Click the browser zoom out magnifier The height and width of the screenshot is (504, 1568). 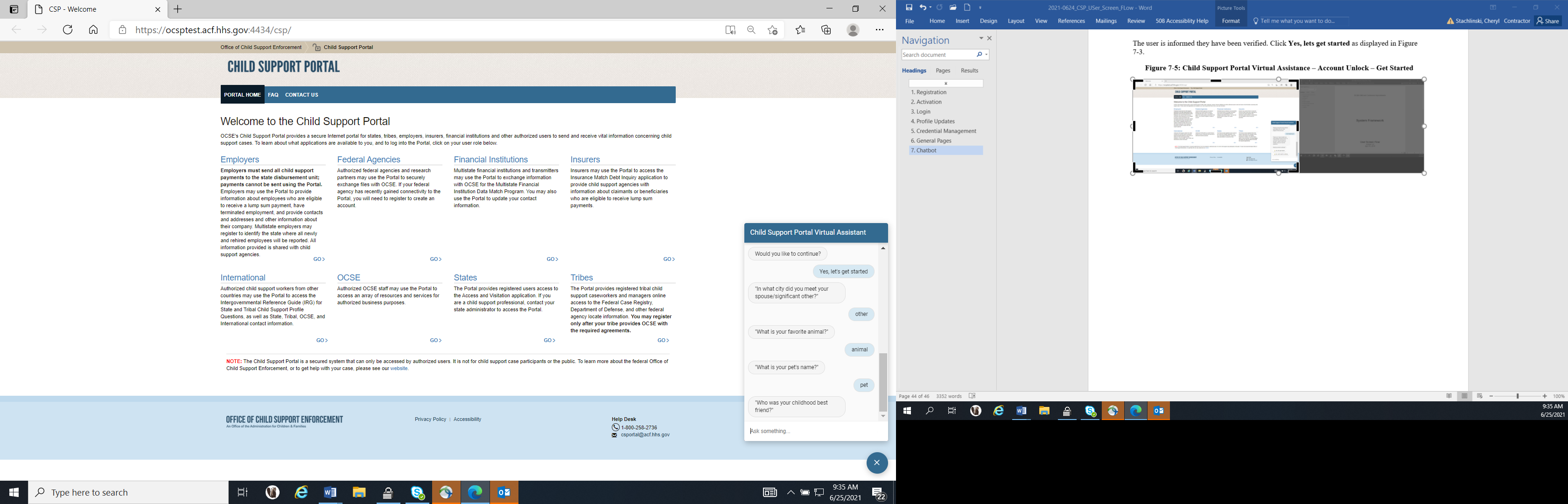coord(751,30)
